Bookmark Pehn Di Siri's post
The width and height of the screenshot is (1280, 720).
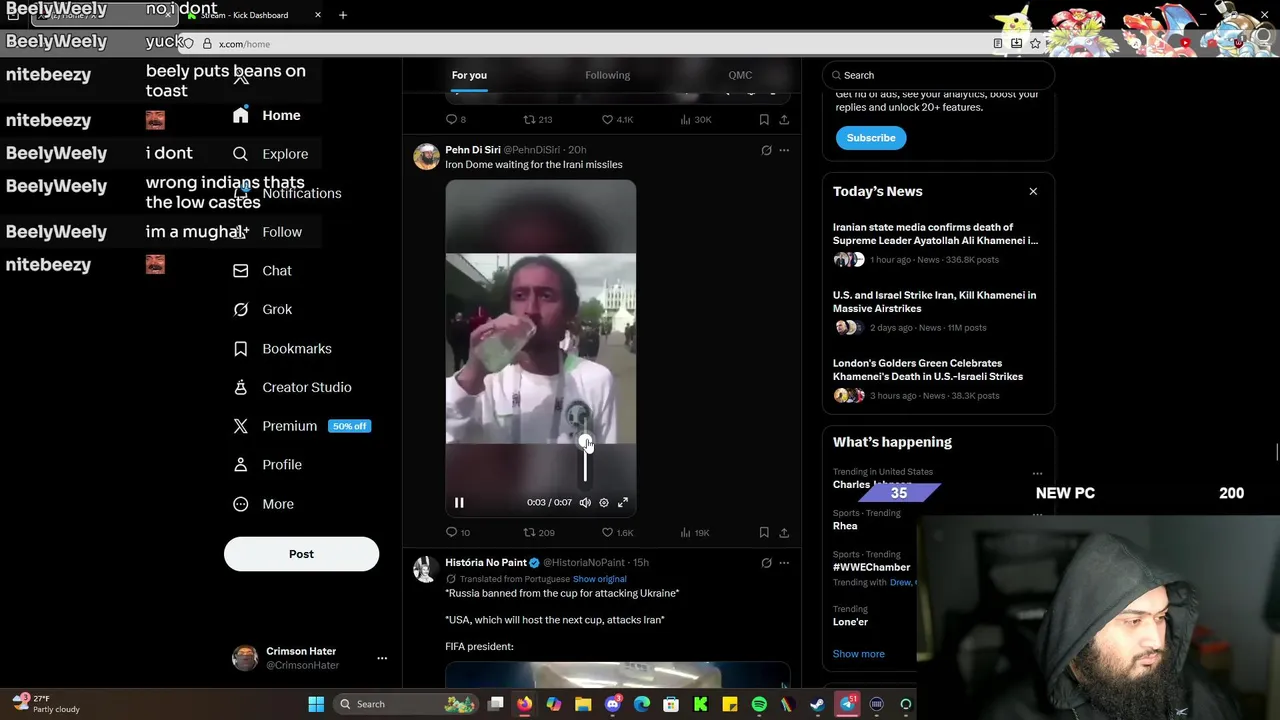[x=764, y=532]
